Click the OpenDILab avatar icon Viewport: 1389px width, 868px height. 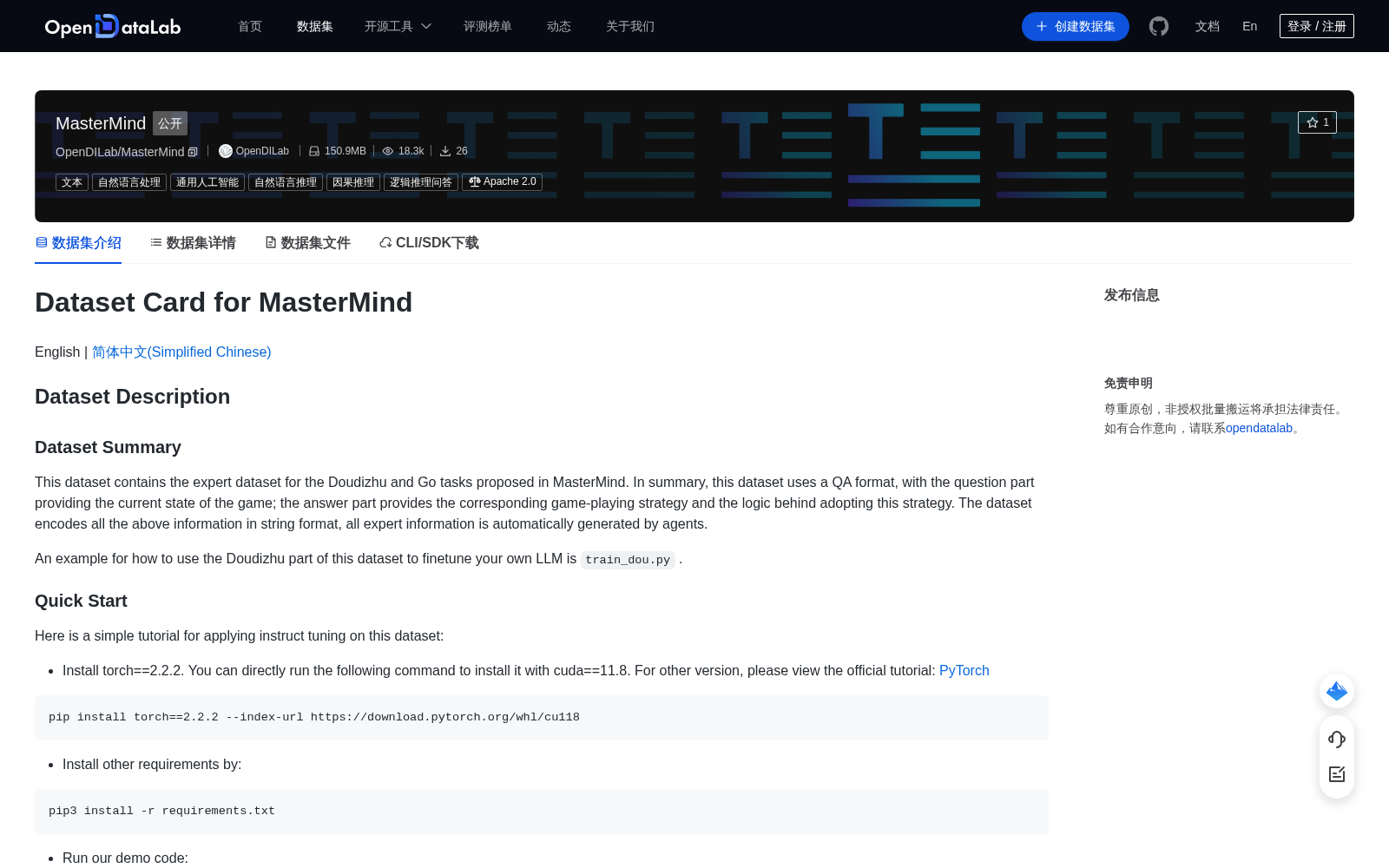tap(226, 151)
